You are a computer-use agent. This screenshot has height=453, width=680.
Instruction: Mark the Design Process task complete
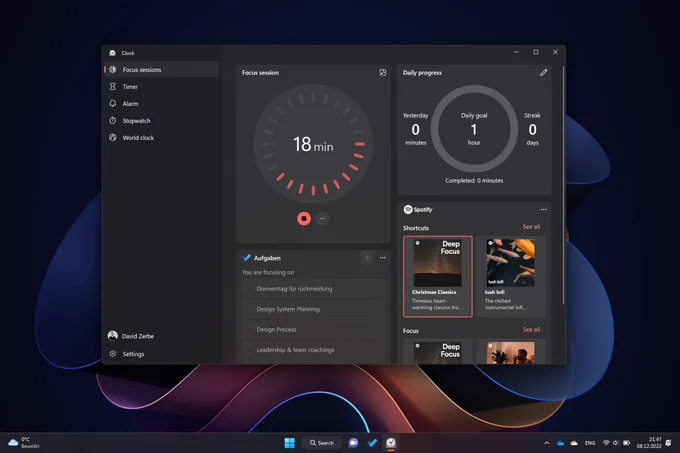[249, 329]
